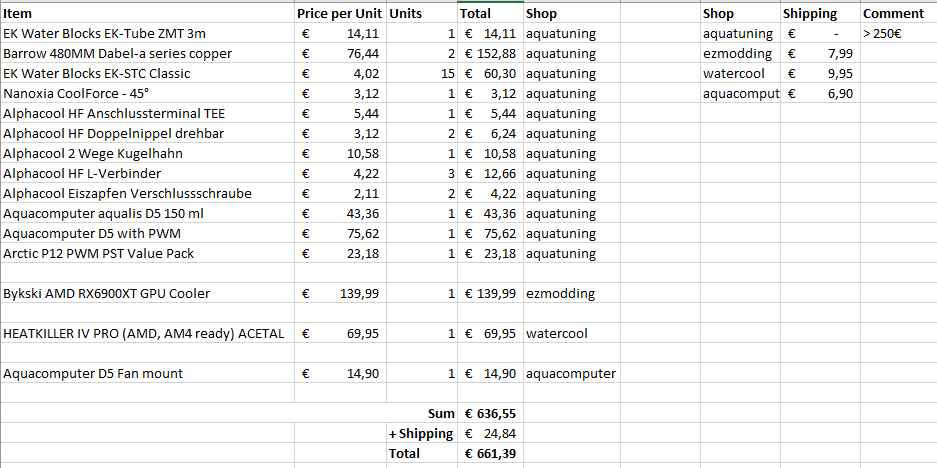937x468 pixels.
Task: Select the units cell showing 15
Action: click(x=420, y=74)
